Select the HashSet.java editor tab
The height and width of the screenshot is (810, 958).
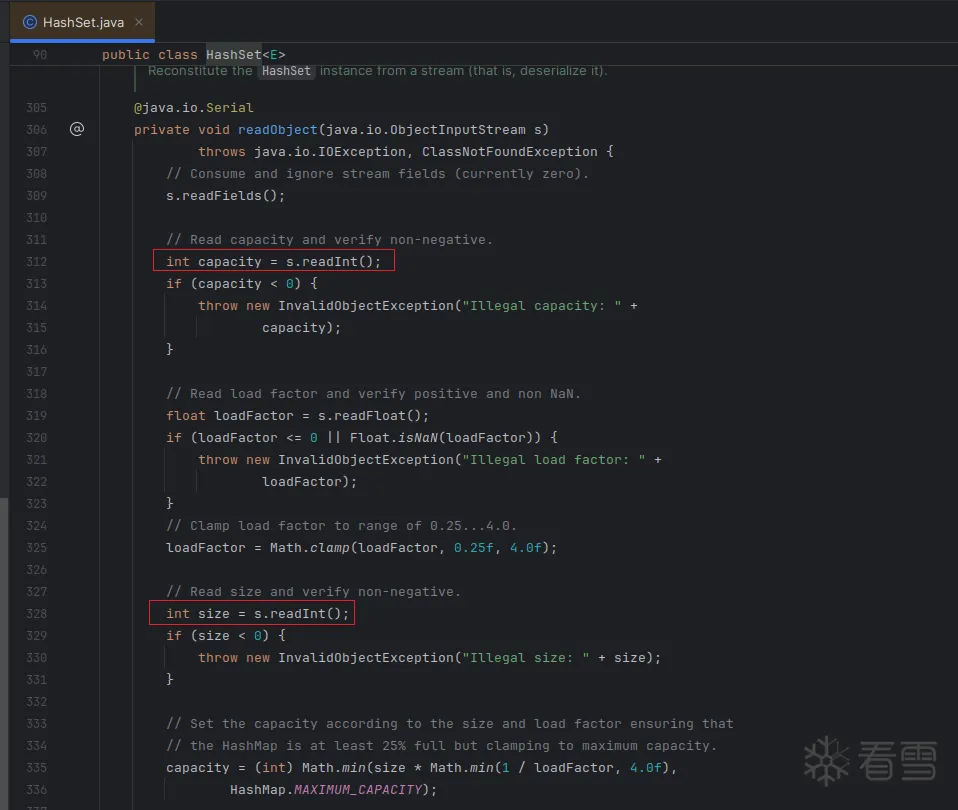coord(82,23)
